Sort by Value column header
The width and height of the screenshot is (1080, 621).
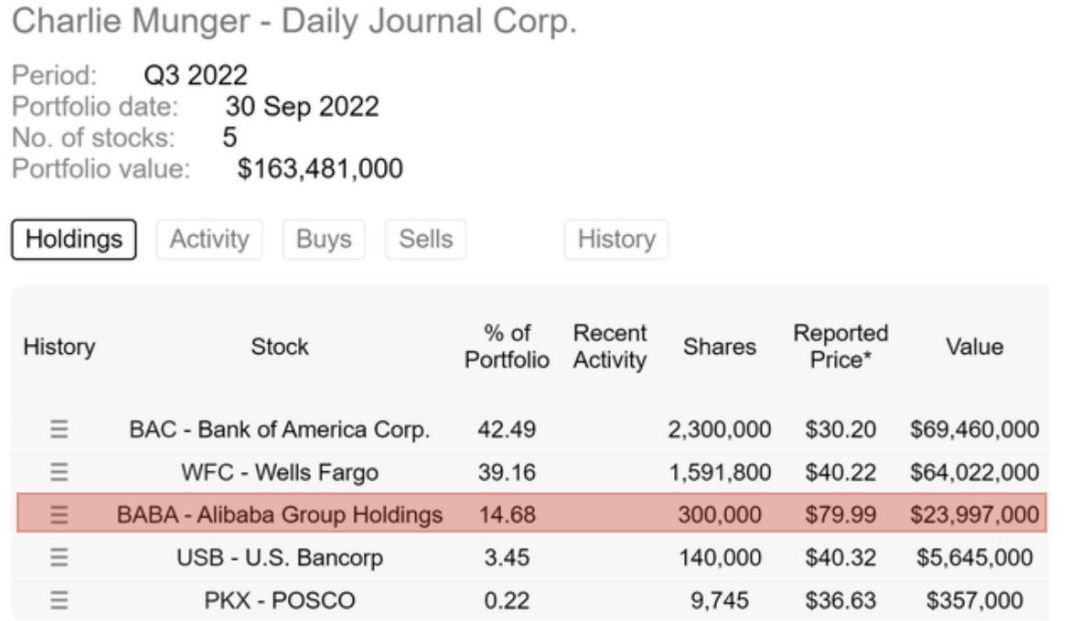click(974, 347)
